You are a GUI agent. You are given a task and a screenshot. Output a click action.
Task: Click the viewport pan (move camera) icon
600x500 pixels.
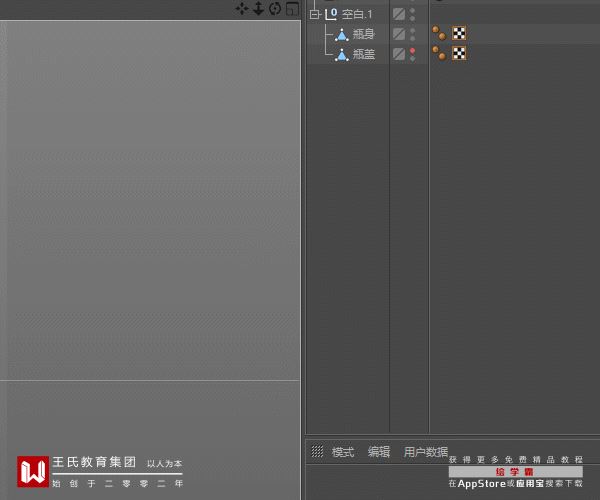(242, 8)
